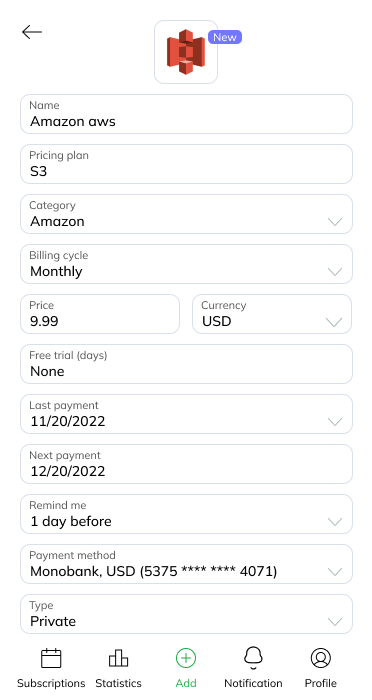Edit the Pricing plan S3 field

coord(186,164)
